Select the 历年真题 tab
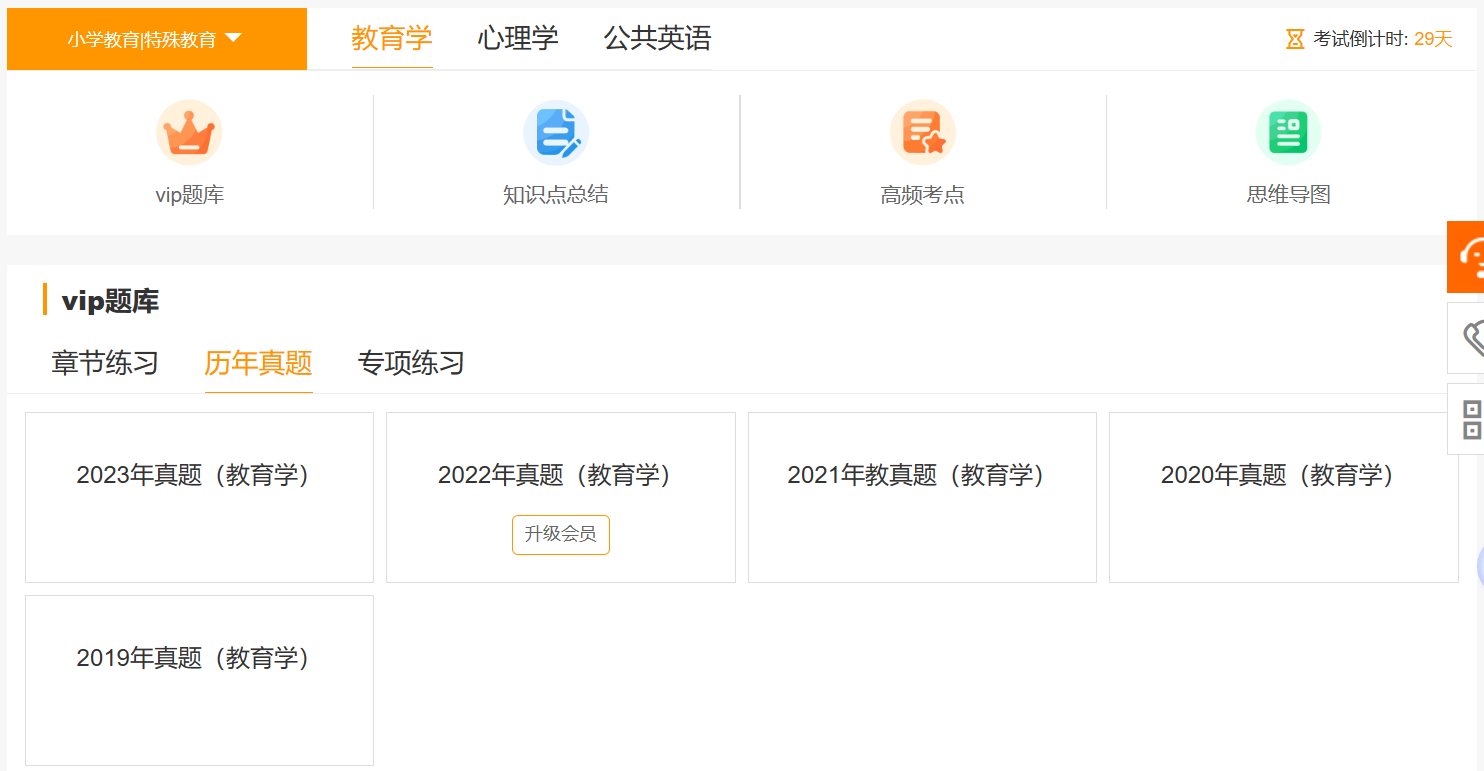The height and width of the screenshot is (771, 1484). (259, 363)
